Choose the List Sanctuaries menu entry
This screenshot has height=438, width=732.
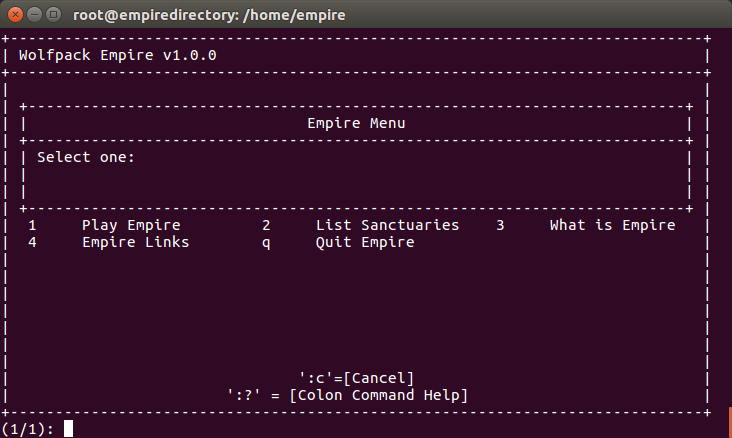point(387,225)
